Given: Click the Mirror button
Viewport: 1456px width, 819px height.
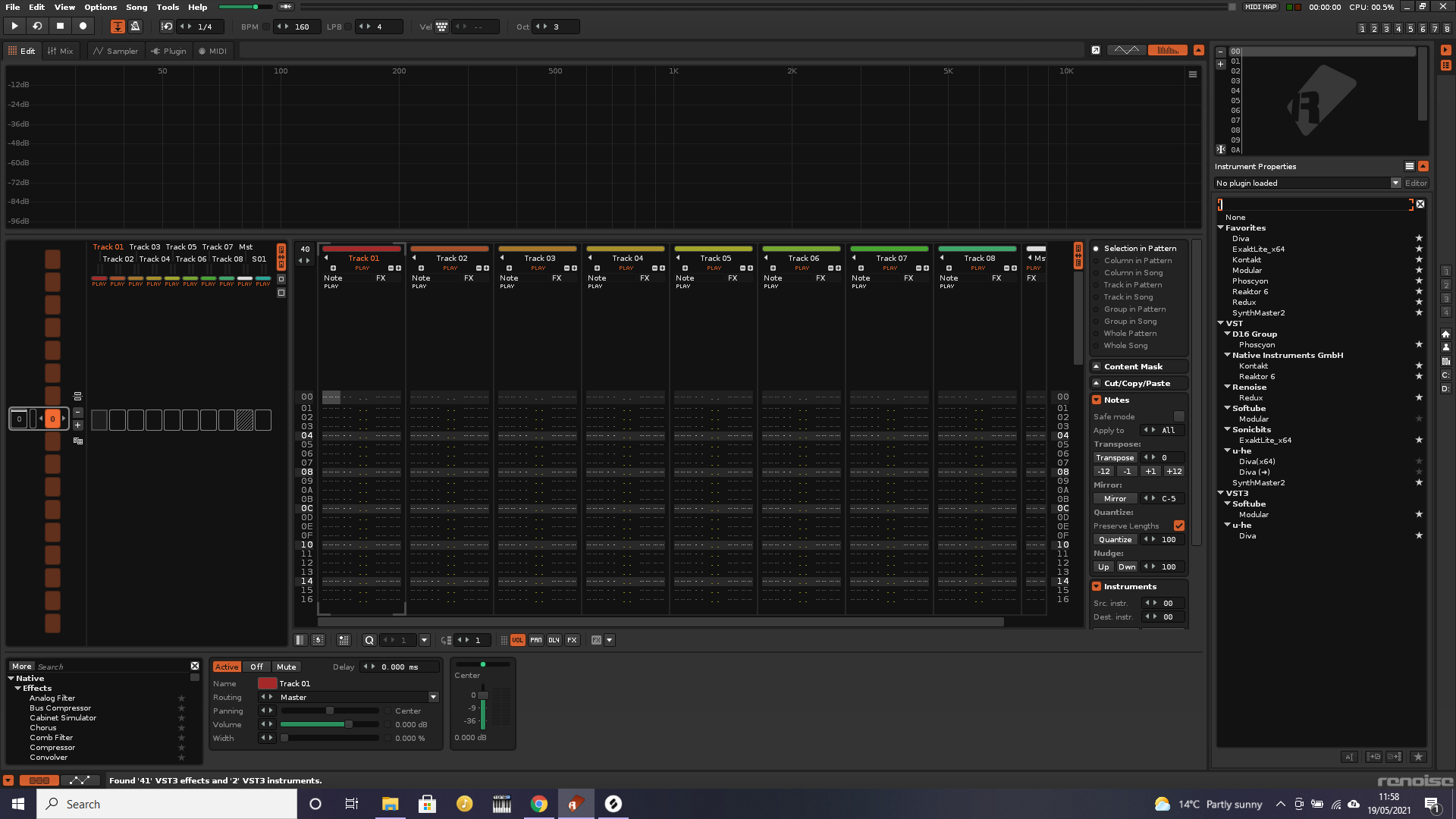Looking at the screenshot, I should point(1115,498).
